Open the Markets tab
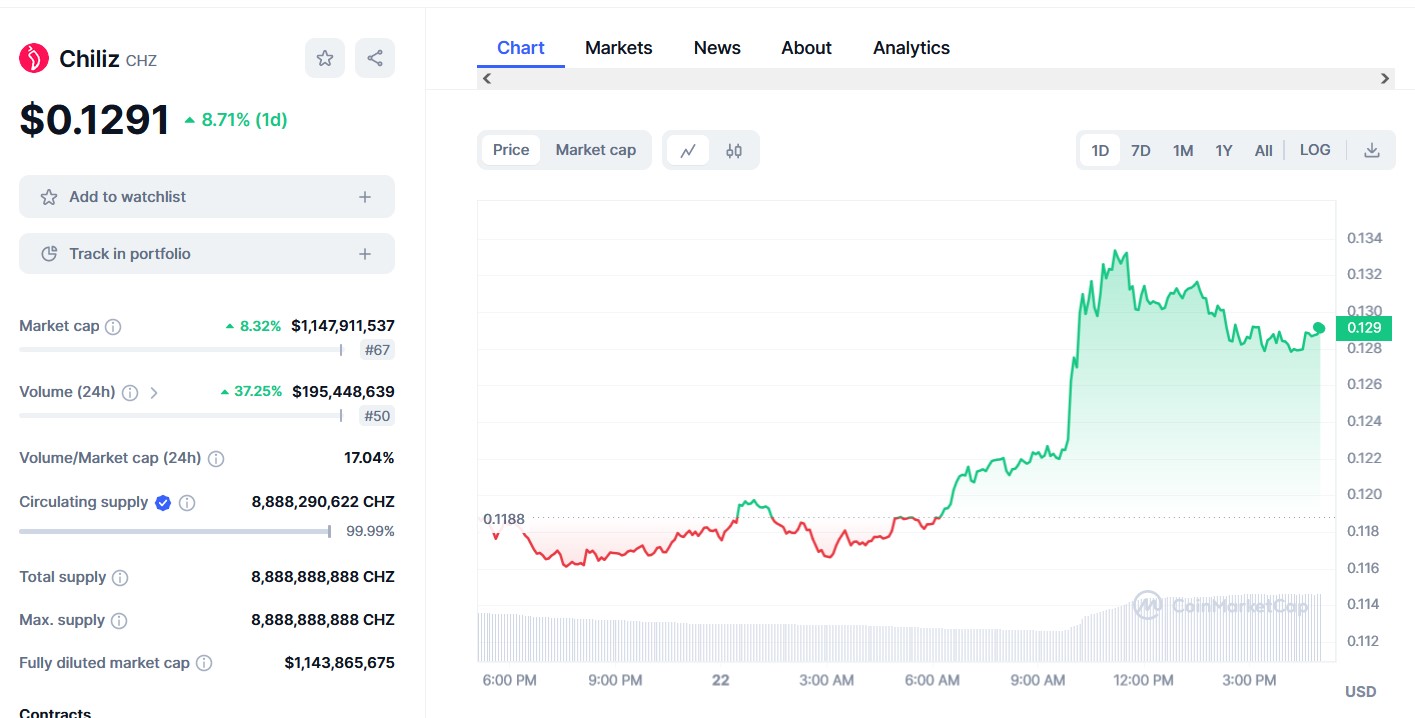This screenshot has height=718, width=1415. click(618, 48)
